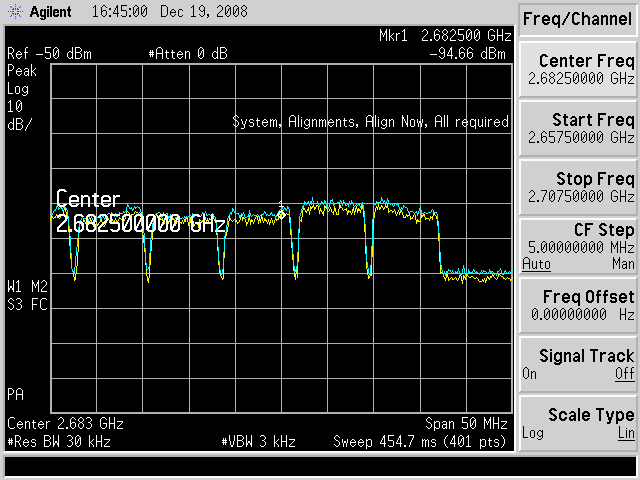The height and width of the screenshot is (480, 640).
Task: Click the 2.70750000 GHz stop value
Action: pos(581,197)
